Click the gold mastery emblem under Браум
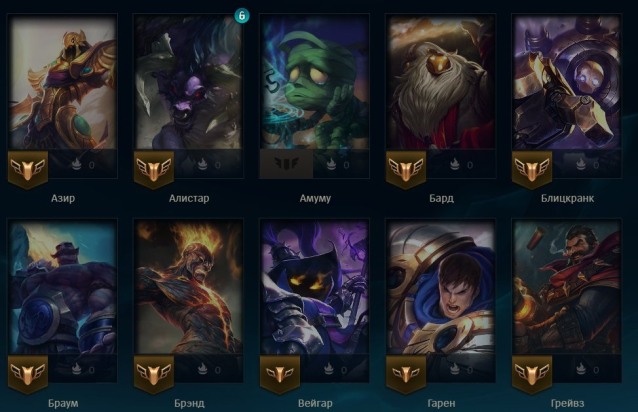 [x=28, y=375]
